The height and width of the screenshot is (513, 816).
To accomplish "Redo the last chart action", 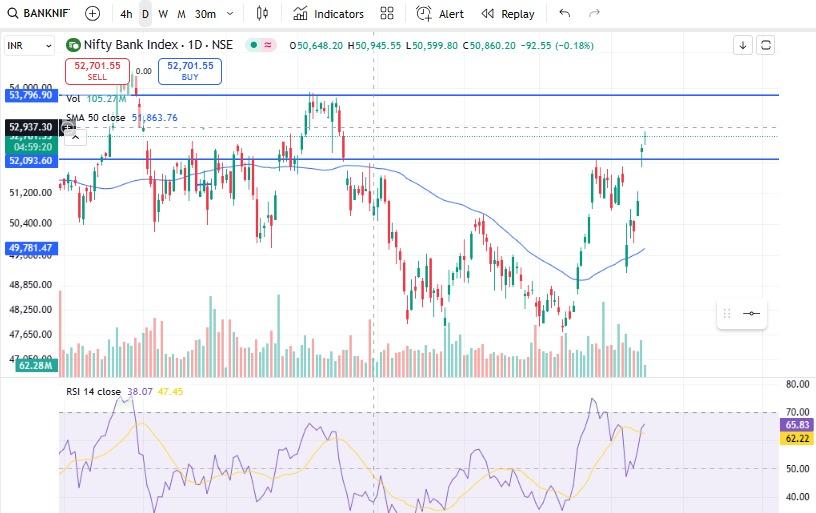I will coord(594,14).
